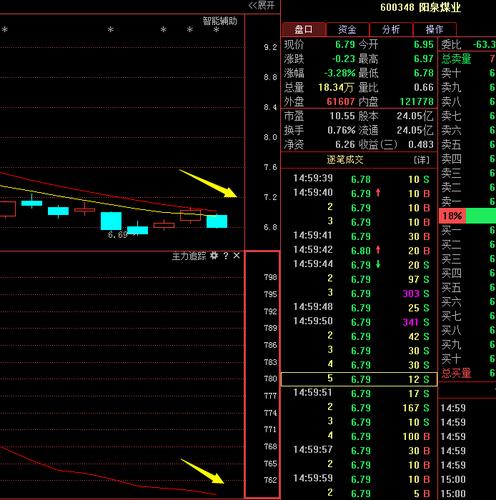496x500 pixels.
Task: Open the 资金 tab
Action: coord(347,29)
